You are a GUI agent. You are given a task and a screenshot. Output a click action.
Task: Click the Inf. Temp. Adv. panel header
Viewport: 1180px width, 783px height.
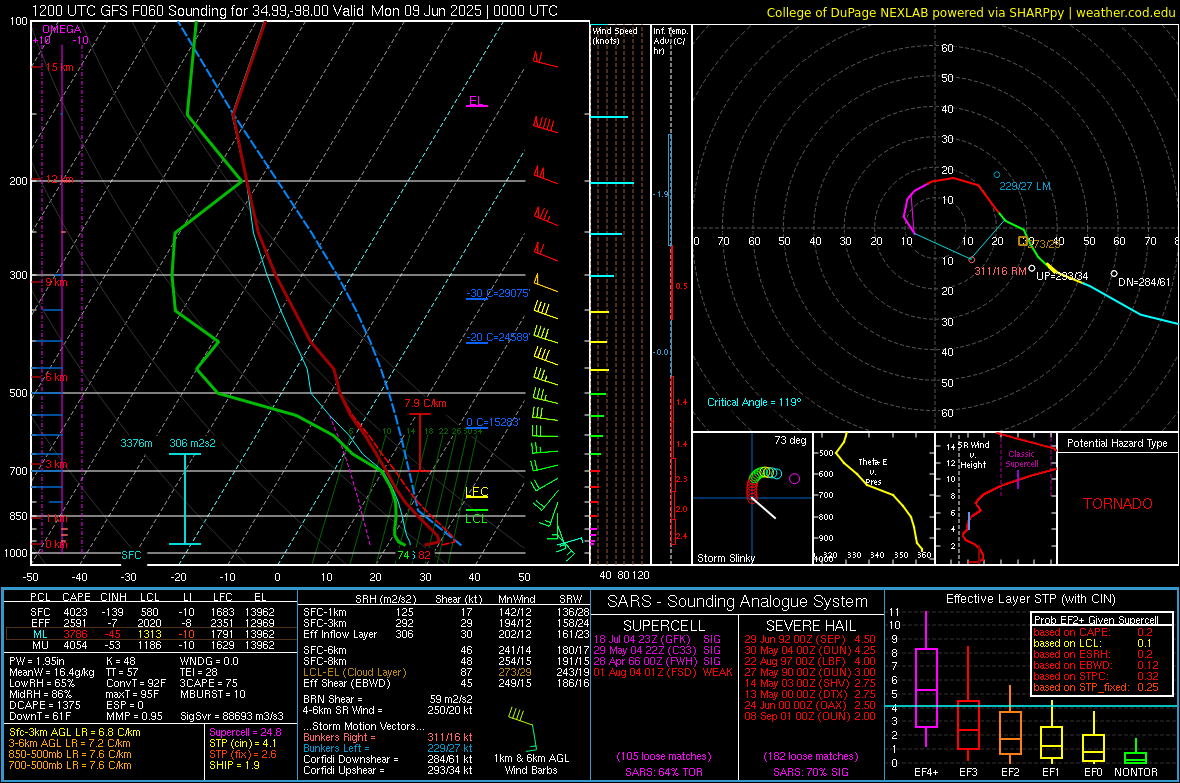click(670, 41)
